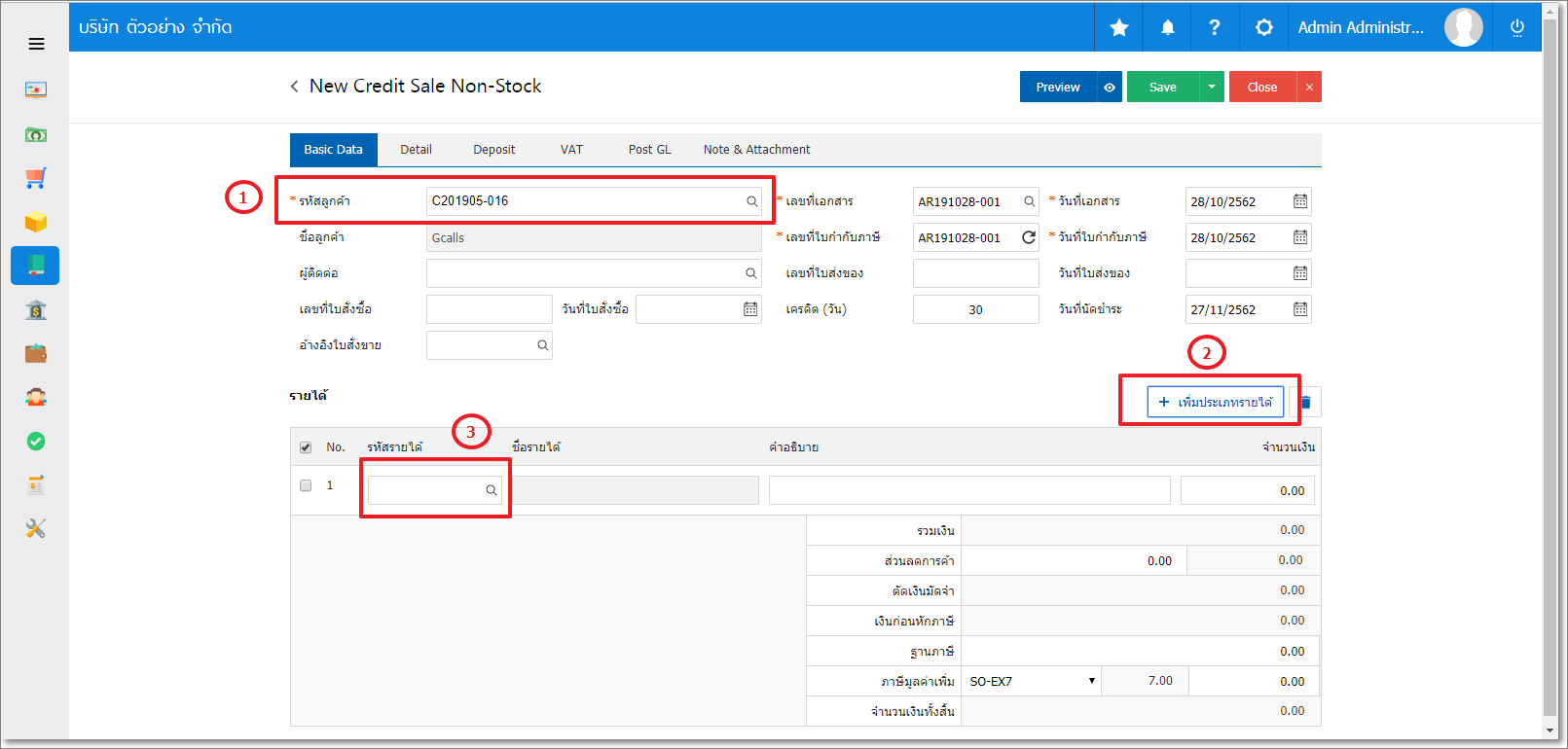Search customer code with magnifier icon
The height and width of the screenshot is (749, 1568).
click(751, 201)
